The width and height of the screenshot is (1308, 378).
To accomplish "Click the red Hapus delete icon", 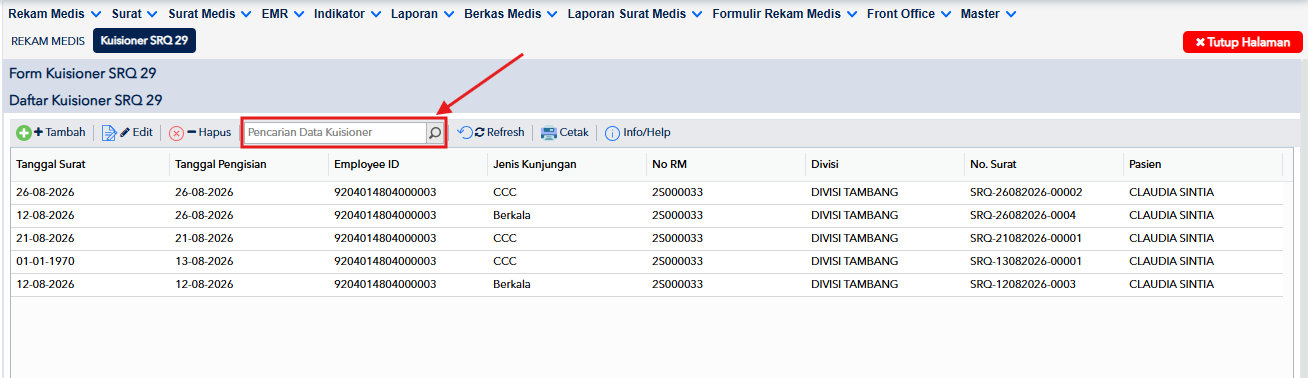I will click(176, 132).
